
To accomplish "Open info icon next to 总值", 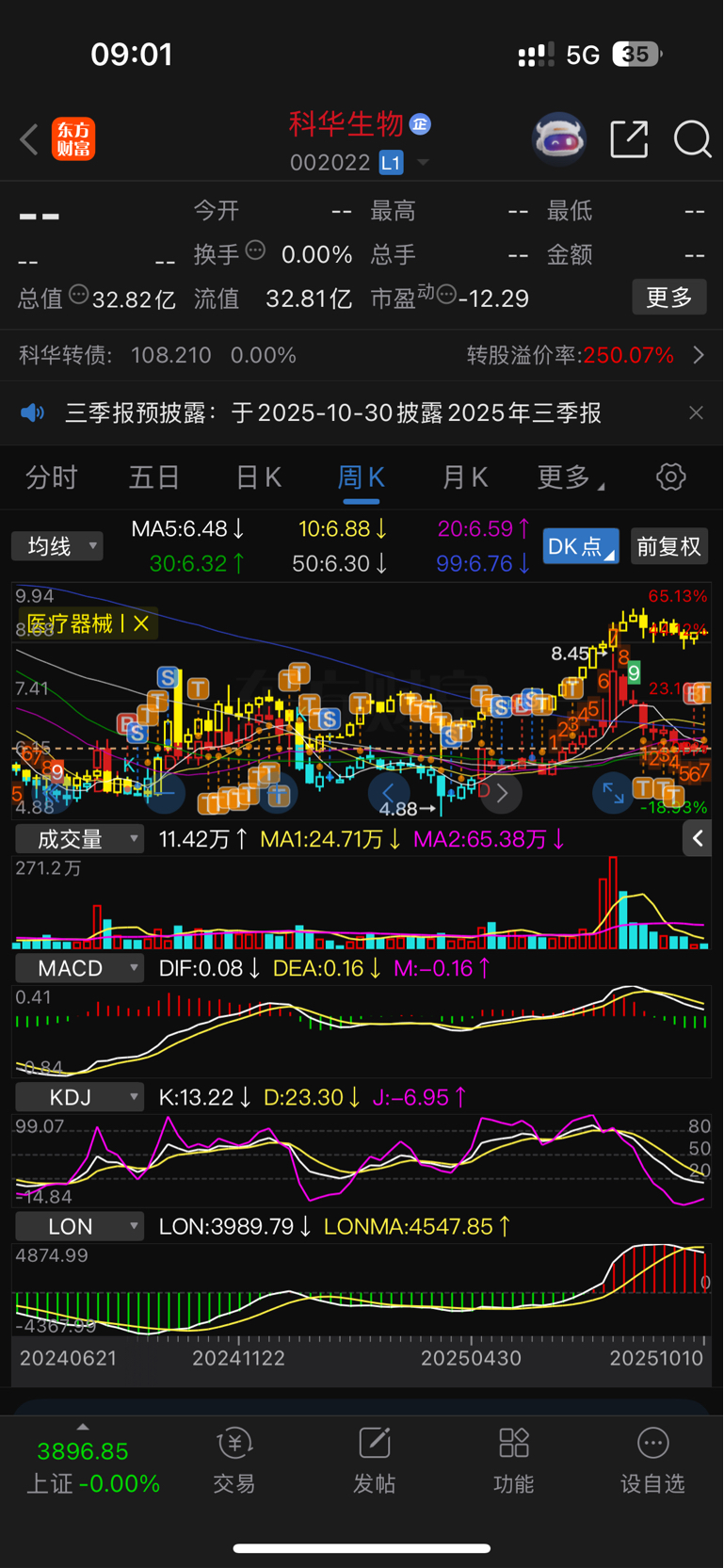I will 79,295.
